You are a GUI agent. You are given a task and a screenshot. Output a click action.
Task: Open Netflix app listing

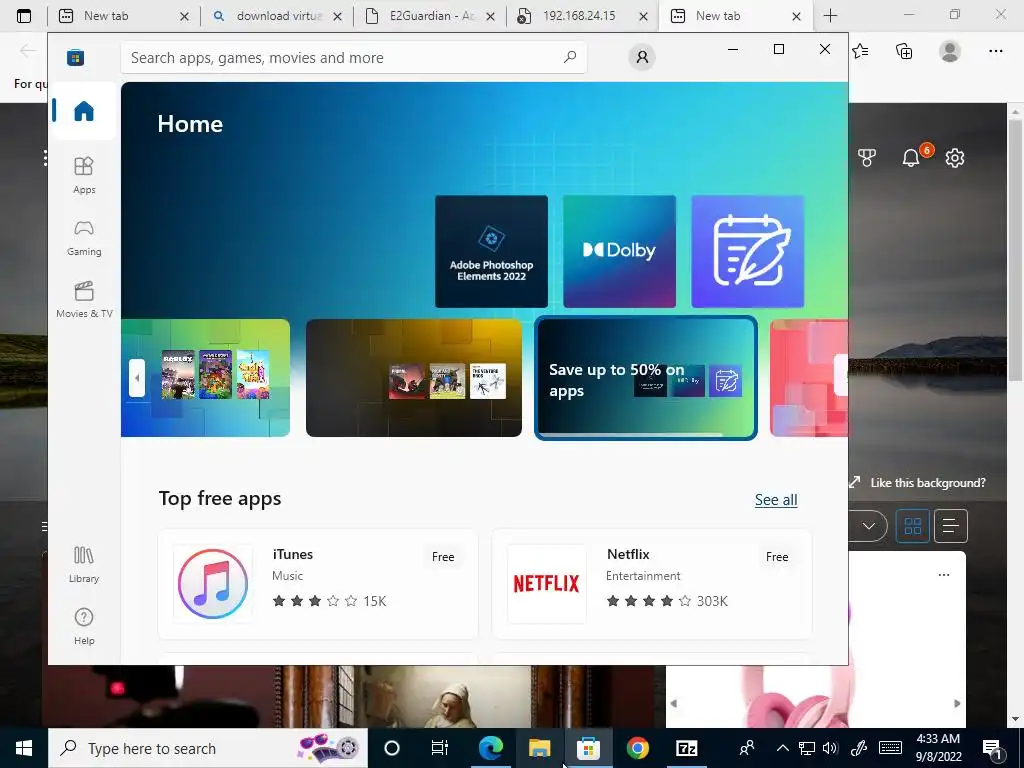click(652, 584)
